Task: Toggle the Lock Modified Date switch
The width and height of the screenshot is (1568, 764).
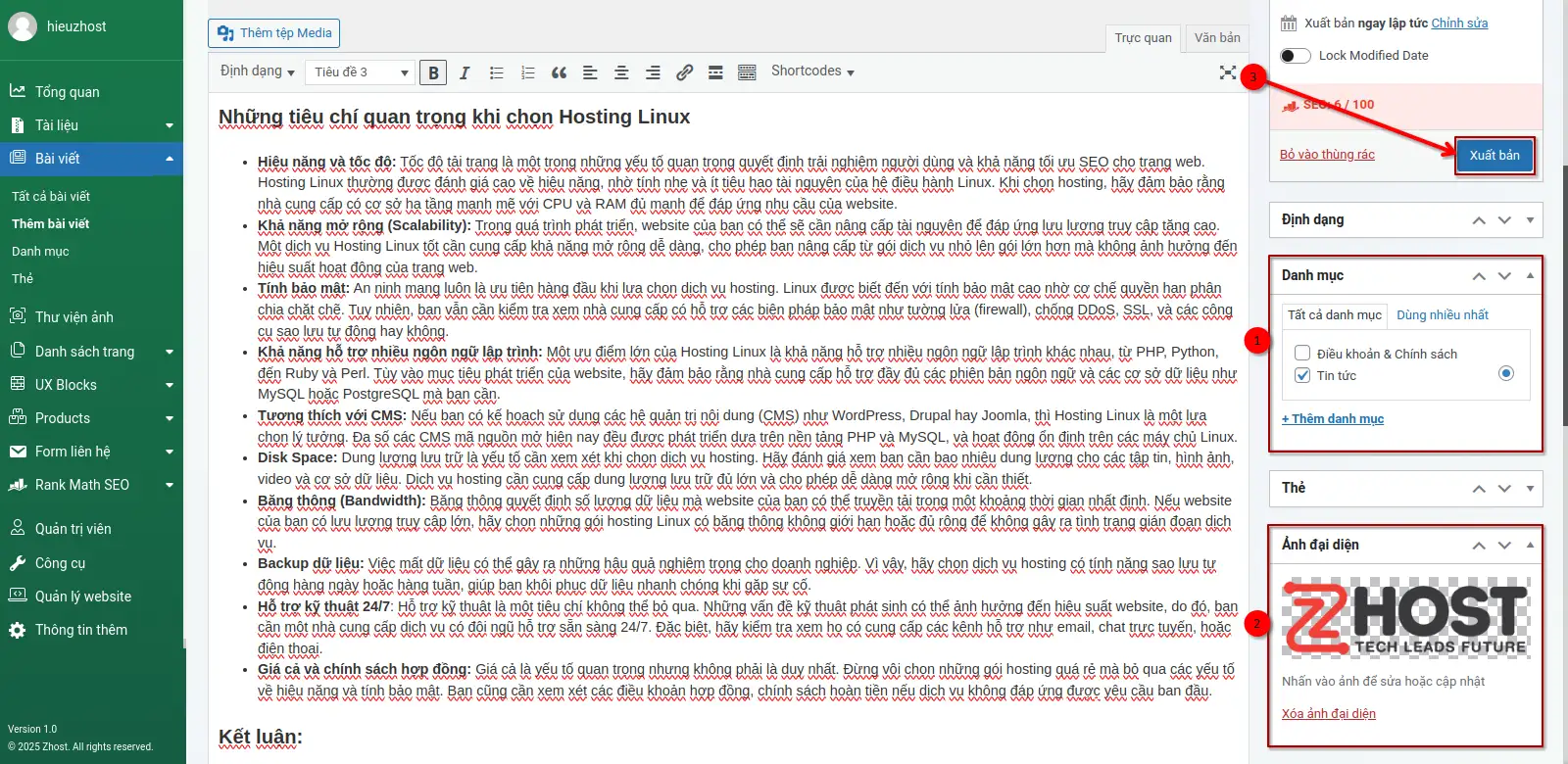Action: pyautogui.click(x=1296, y=56)
